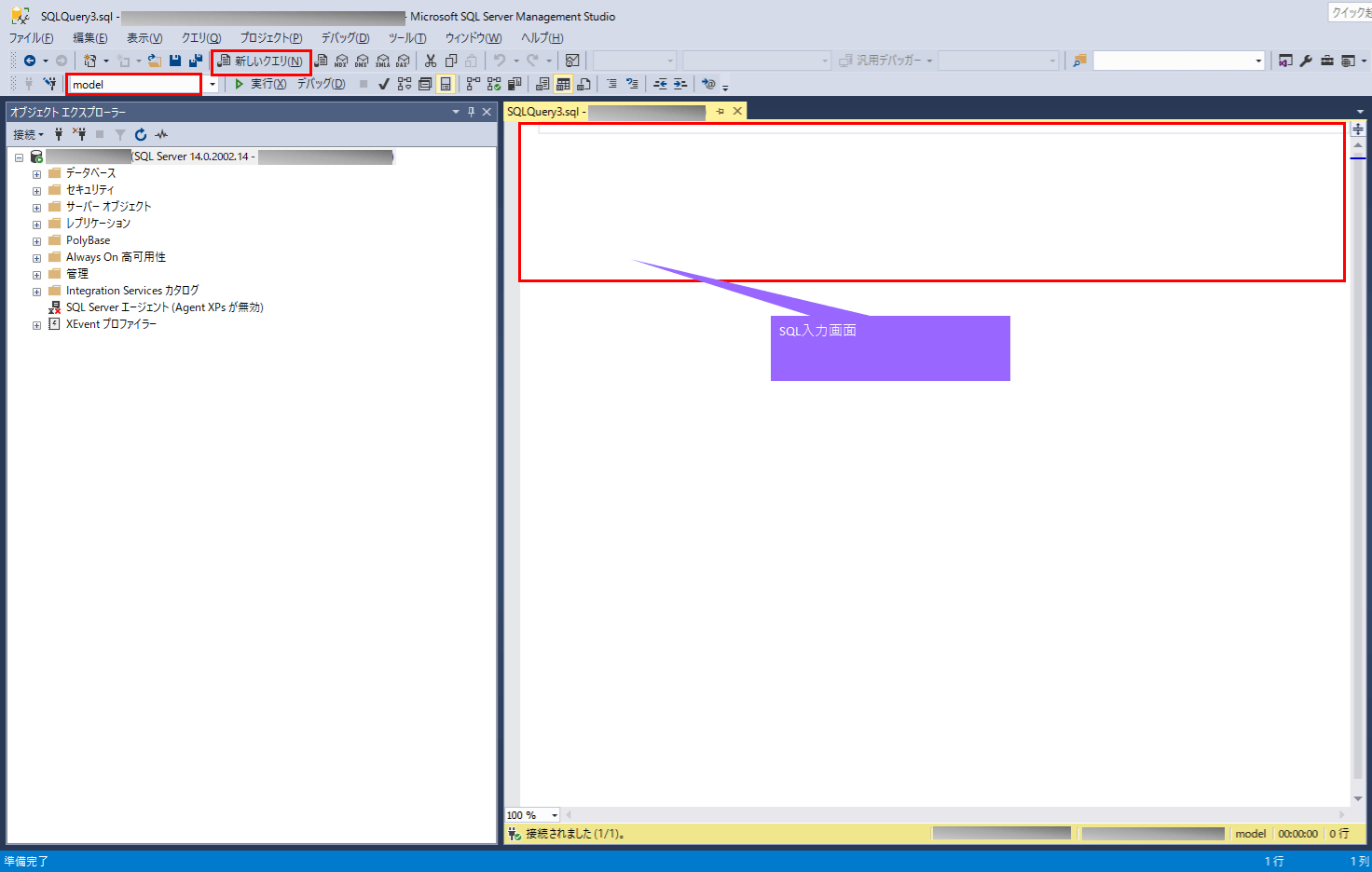Screen dimensions: 1372x872
Task: Expand the サーバー オブジェクト folder
Action: click(36, 208)
